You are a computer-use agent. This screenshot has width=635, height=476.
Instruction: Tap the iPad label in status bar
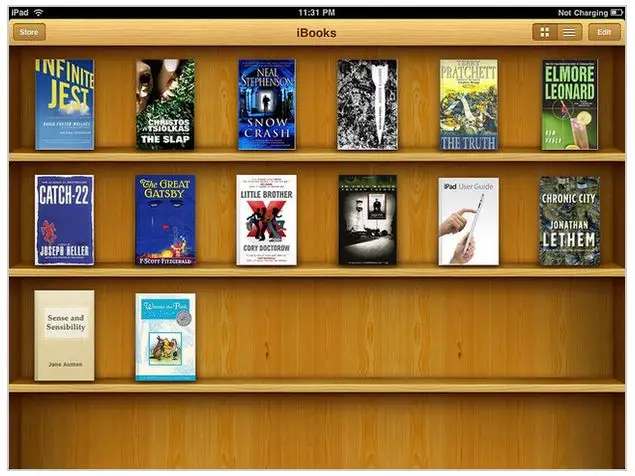(x=20, y=12)
